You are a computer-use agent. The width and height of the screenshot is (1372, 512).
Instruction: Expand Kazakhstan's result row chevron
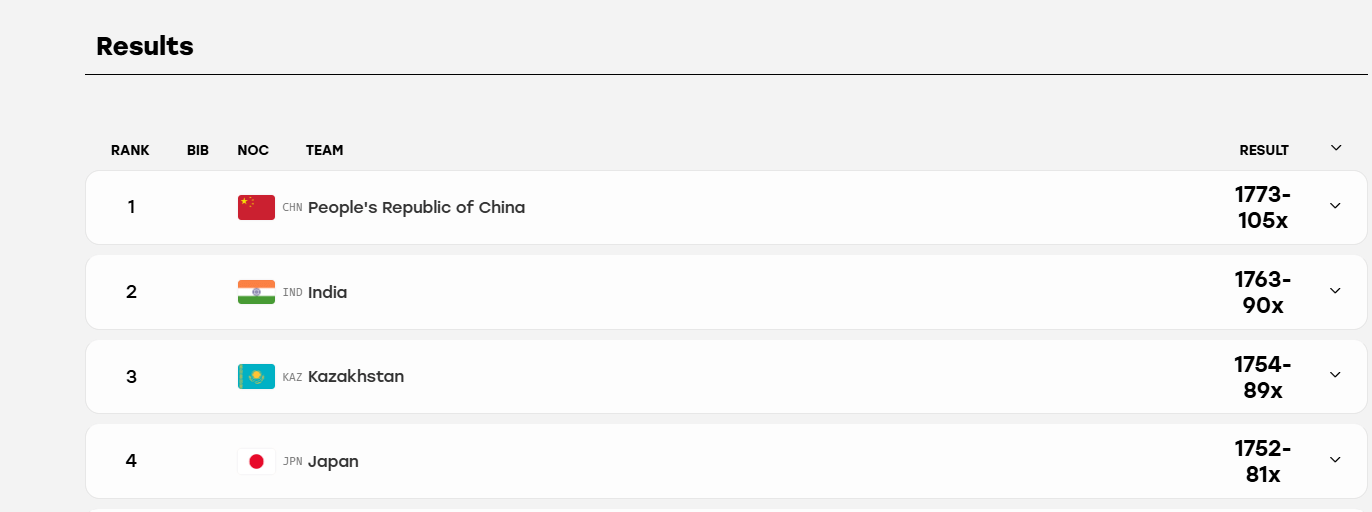pyautogui.click(x=1335, y=375)
